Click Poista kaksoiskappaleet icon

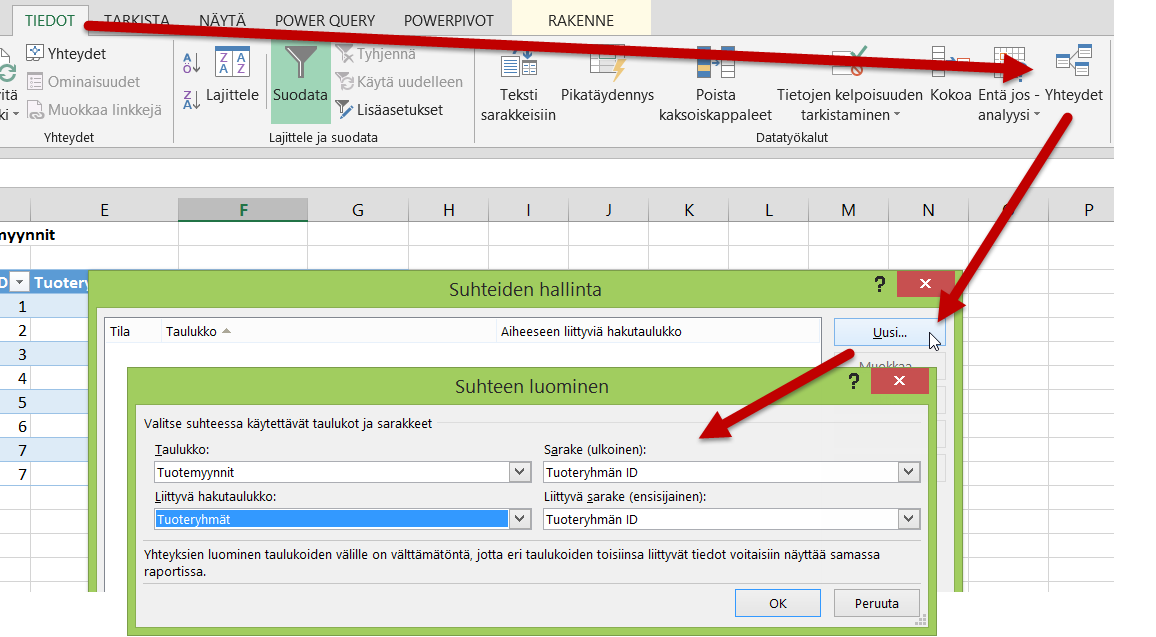point(715,65)
